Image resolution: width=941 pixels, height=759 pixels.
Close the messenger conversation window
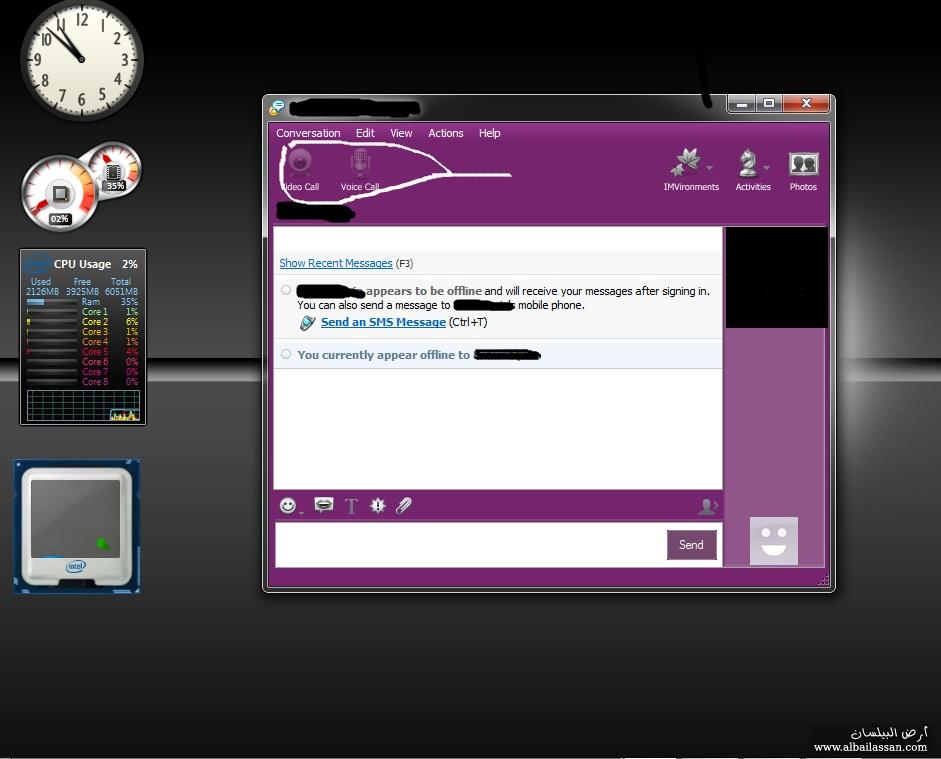point(806,104)
